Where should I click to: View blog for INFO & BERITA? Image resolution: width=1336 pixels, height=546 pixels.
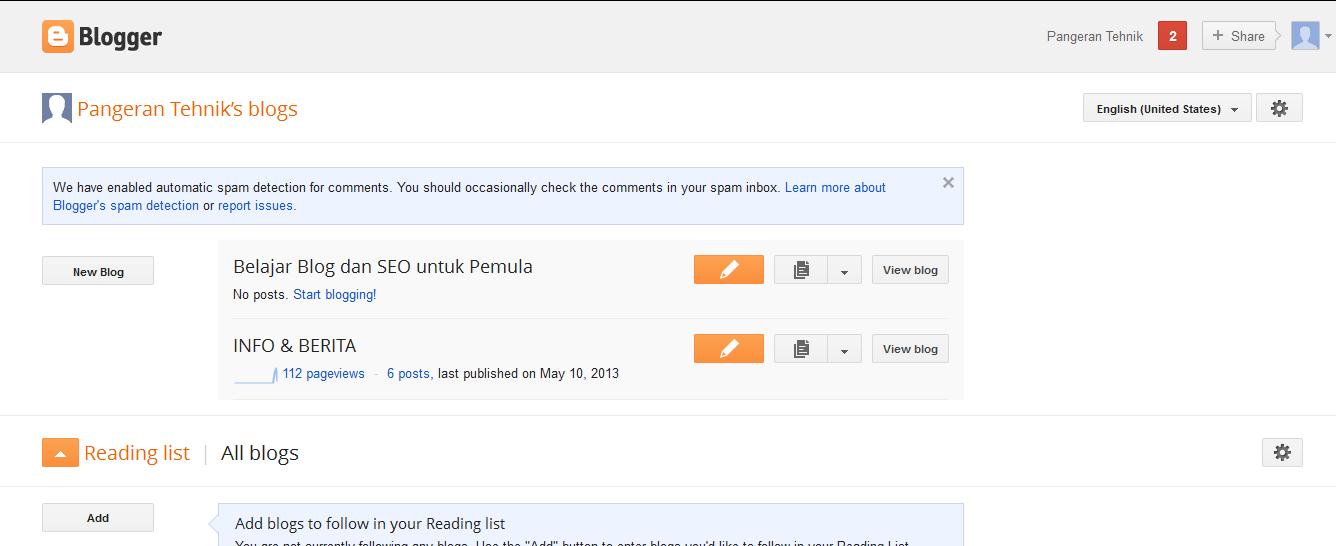click(910, 349)
